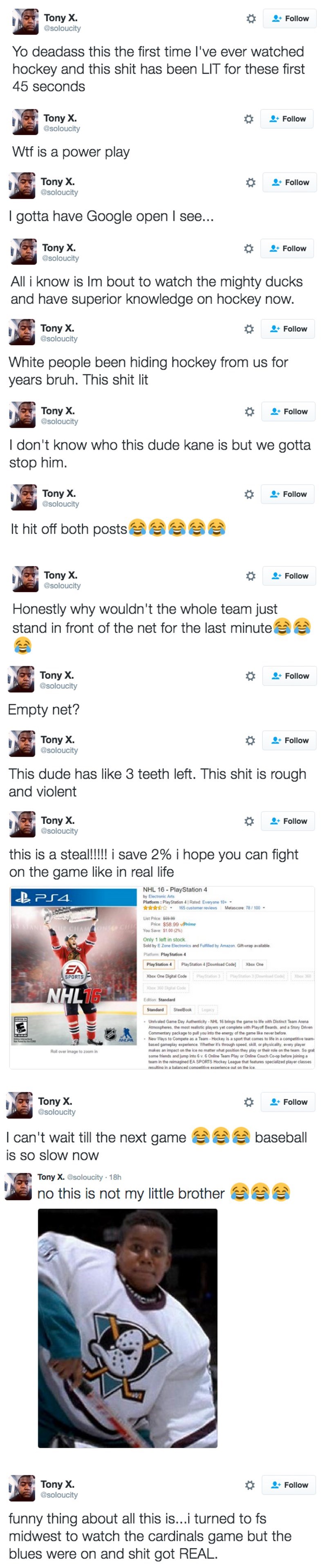Click gear icon on 'baseball is so slow now' tweet

(x=248, y=1102)
